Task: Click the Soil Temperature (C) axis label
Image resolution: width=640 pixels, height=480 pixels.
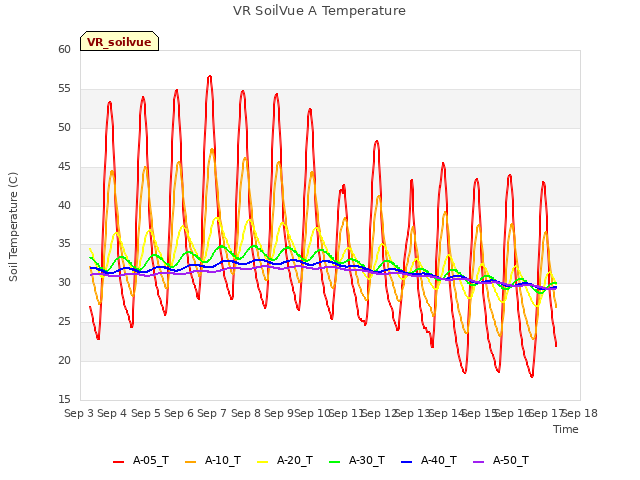Action: [x=13, y=227]
